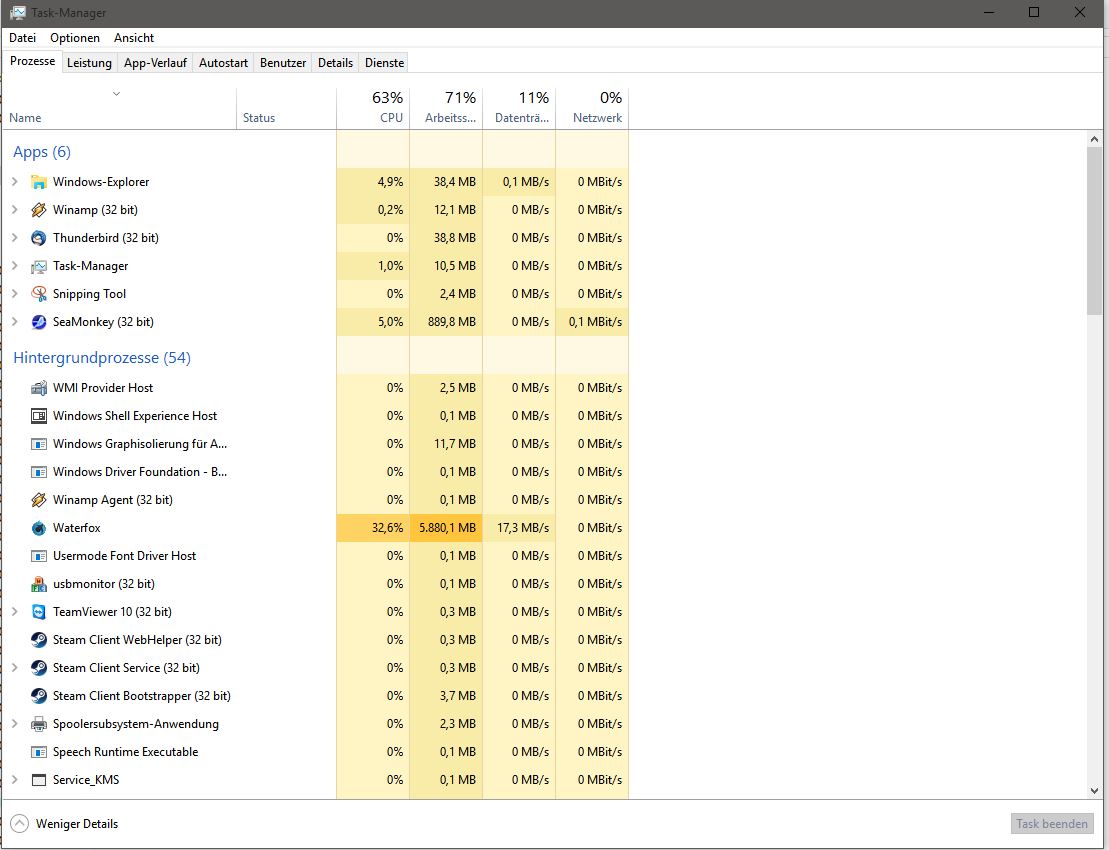Open the Datei menu
This screenshot has height=850, width=1109.
[x=23, y=38]
